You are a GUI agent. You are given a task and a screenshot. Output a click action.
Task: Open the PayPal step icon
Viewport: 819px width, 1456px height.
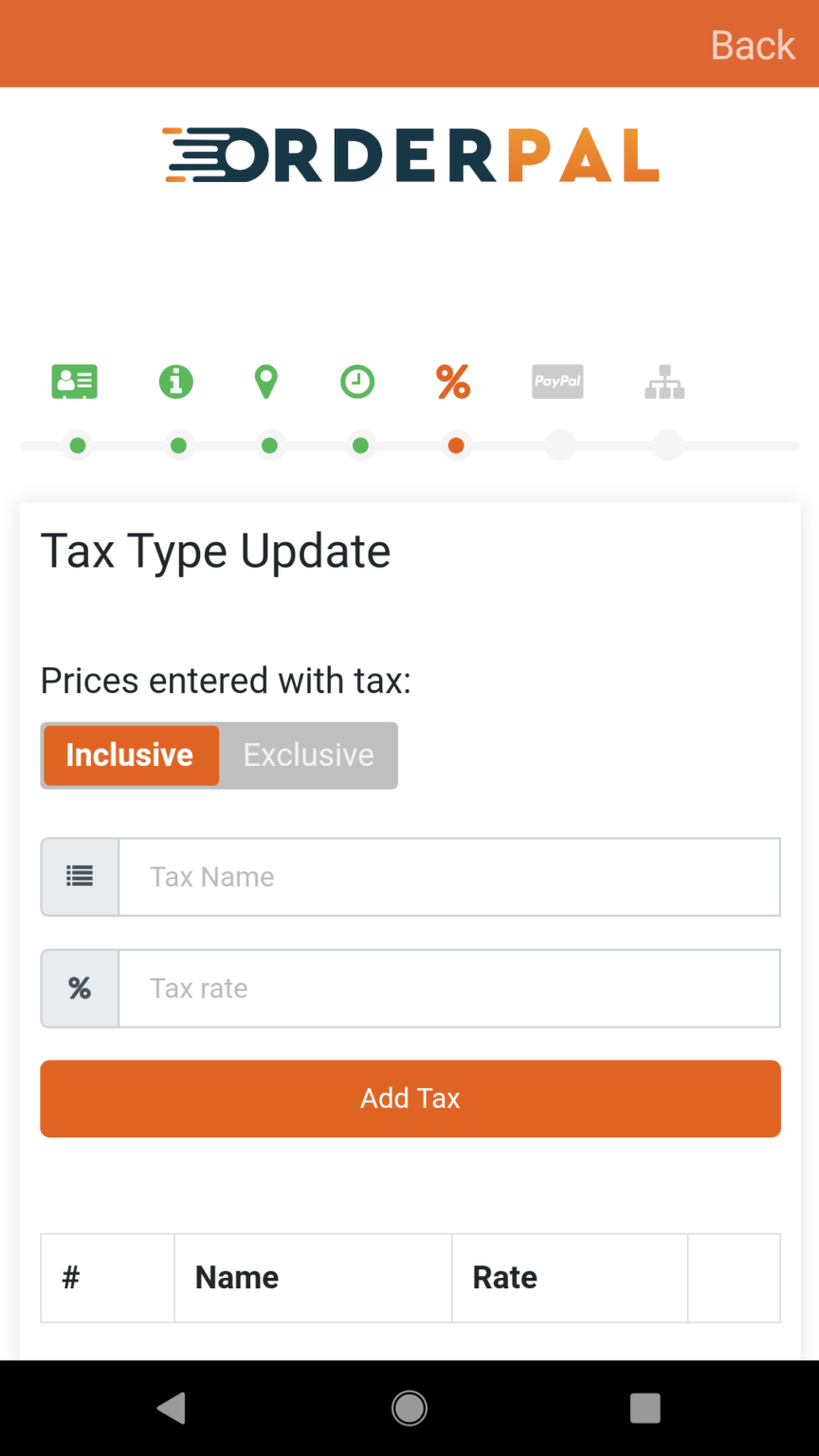pyautogui.click(x=557, y=382)
